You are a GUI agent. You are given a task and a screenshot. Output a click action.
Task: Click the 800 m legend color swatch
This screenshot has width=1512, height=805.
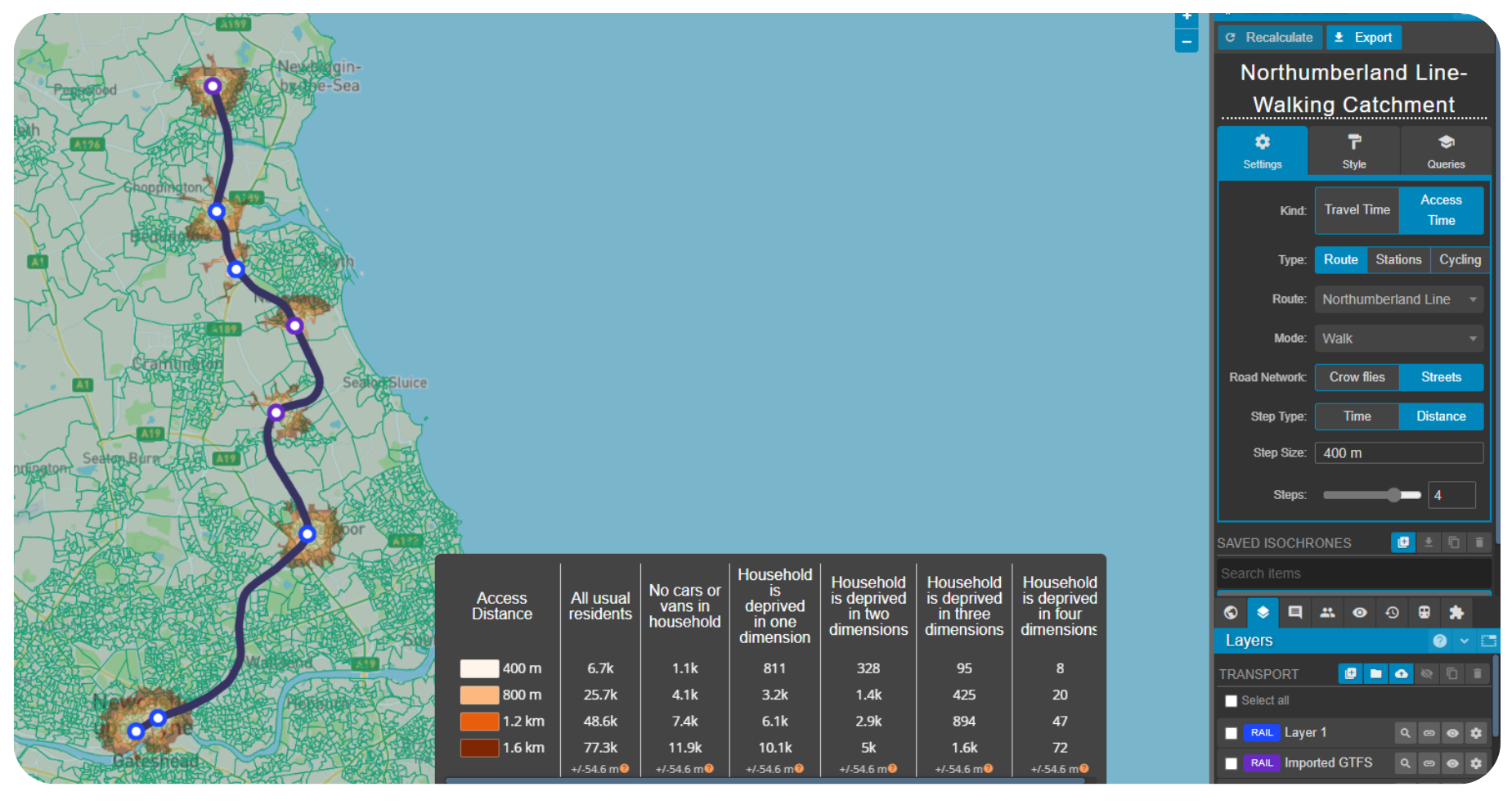(x=479, y=695)
